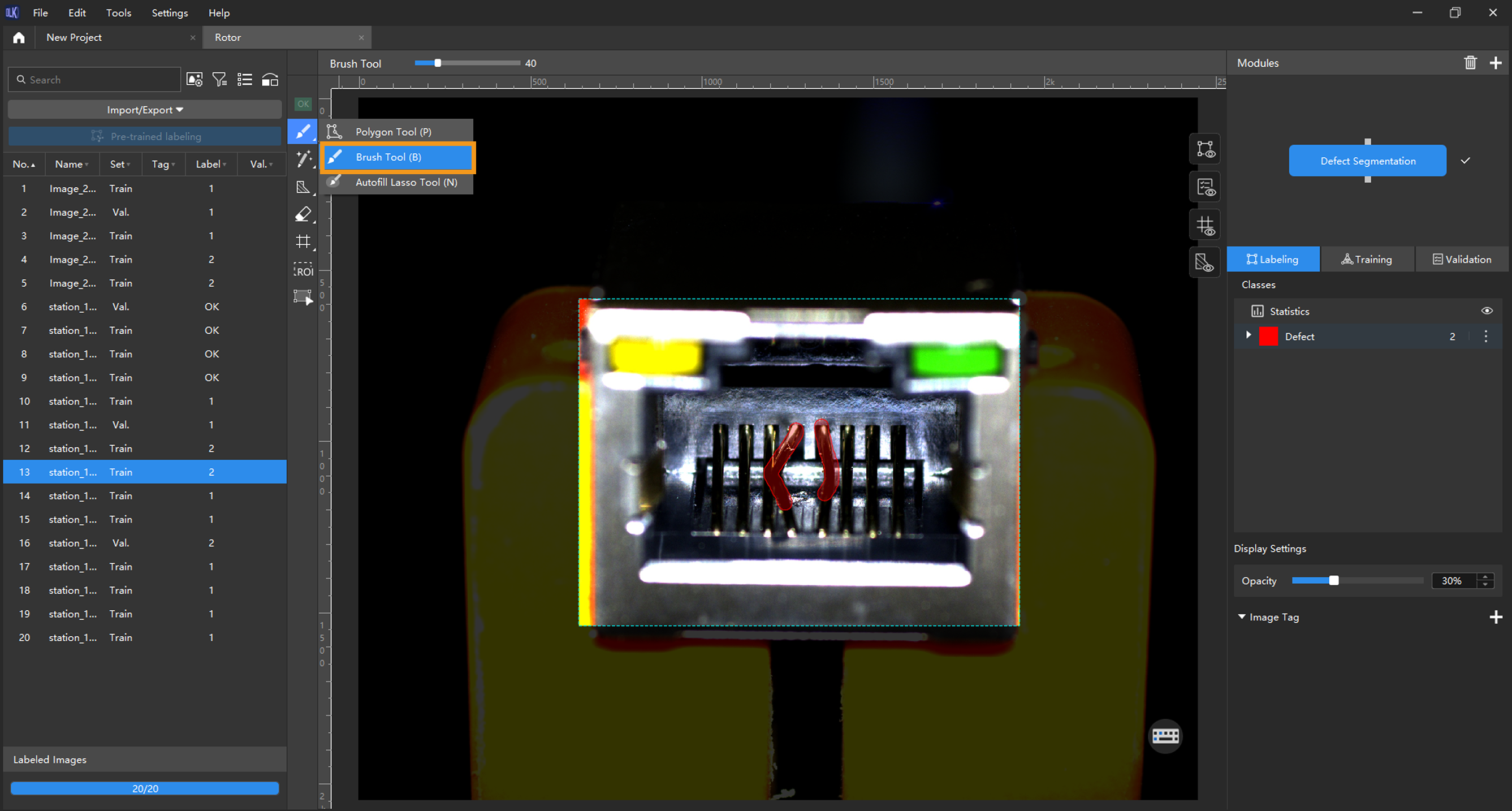
Task: Click the OK label badge in toolbar
Action: tap(303, 104)
